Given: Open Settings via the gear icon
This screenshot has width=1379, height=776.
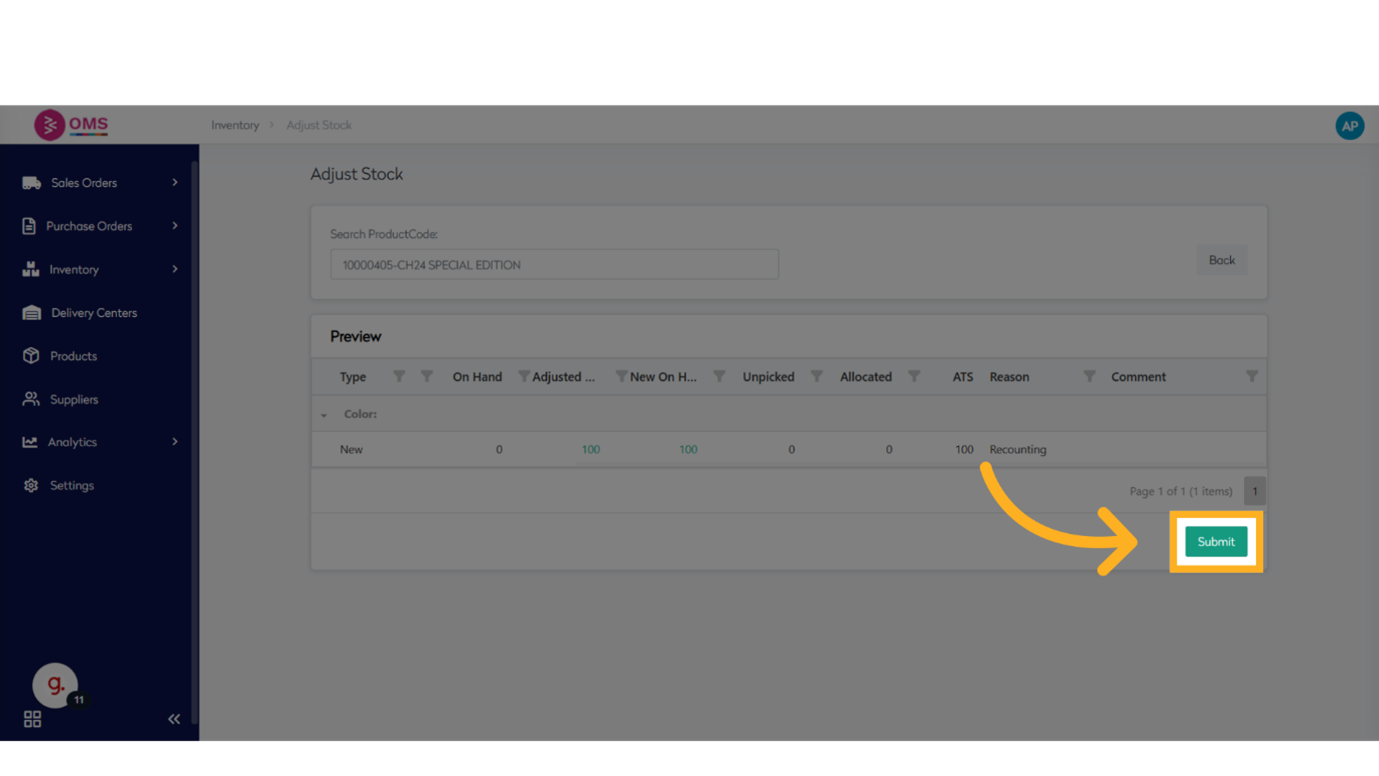Looking at the screenshot, I should coord(31,485).
